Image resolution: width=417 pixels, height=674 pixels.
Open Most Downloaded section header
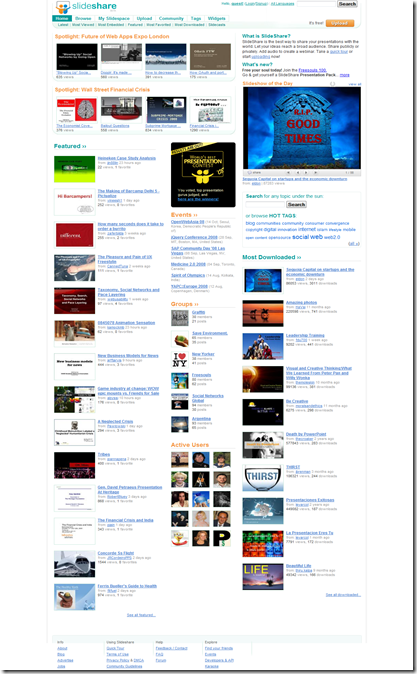tap(272, 257)
